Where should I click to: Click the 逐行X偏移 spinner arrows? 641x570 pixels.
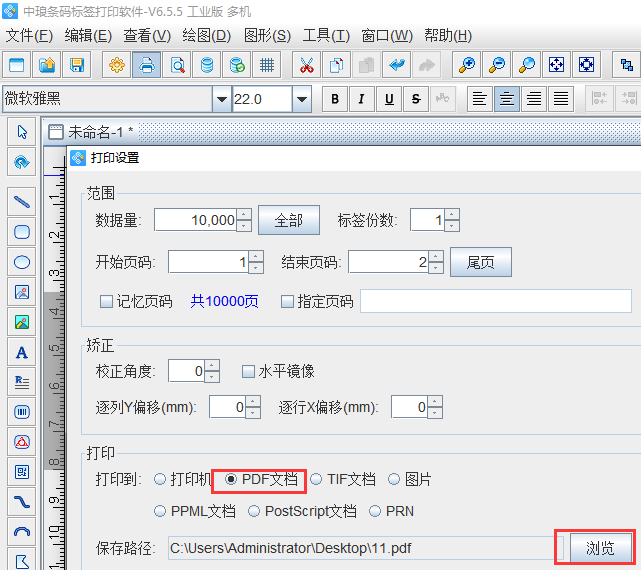click(435, 407)
